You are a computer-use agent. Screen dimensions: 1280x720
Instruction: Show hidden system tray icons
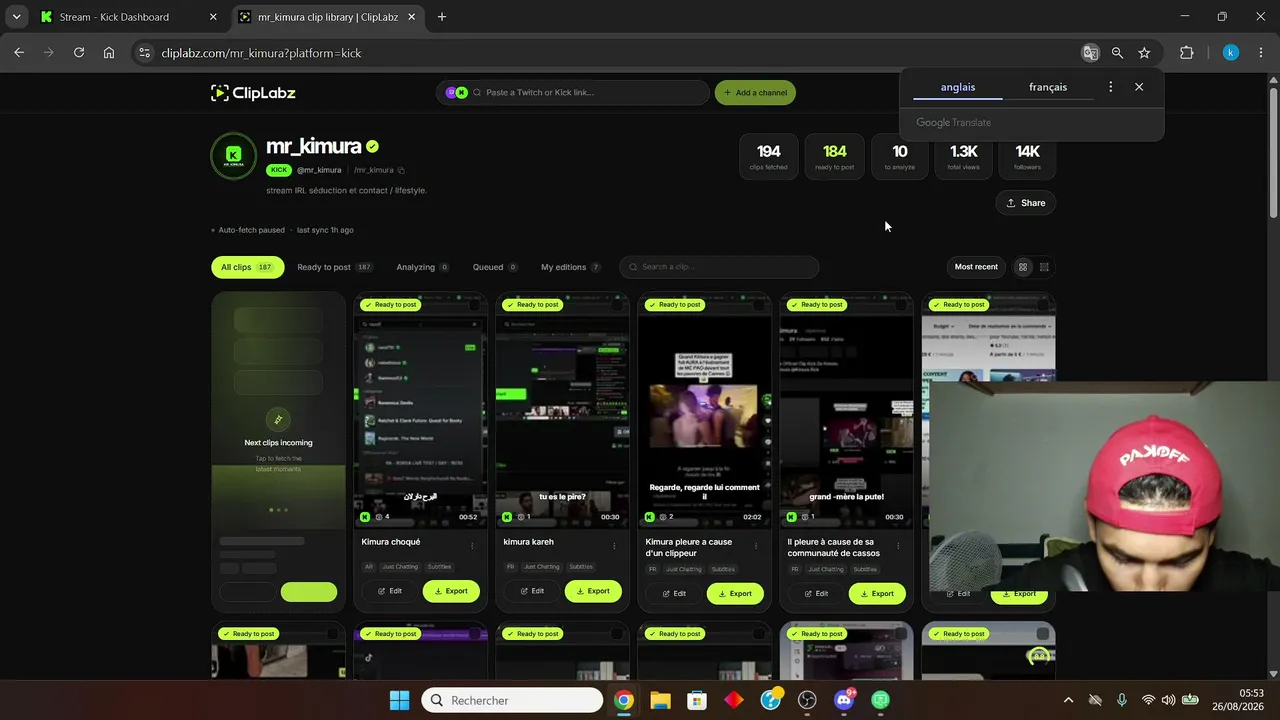pos(1068,700)
